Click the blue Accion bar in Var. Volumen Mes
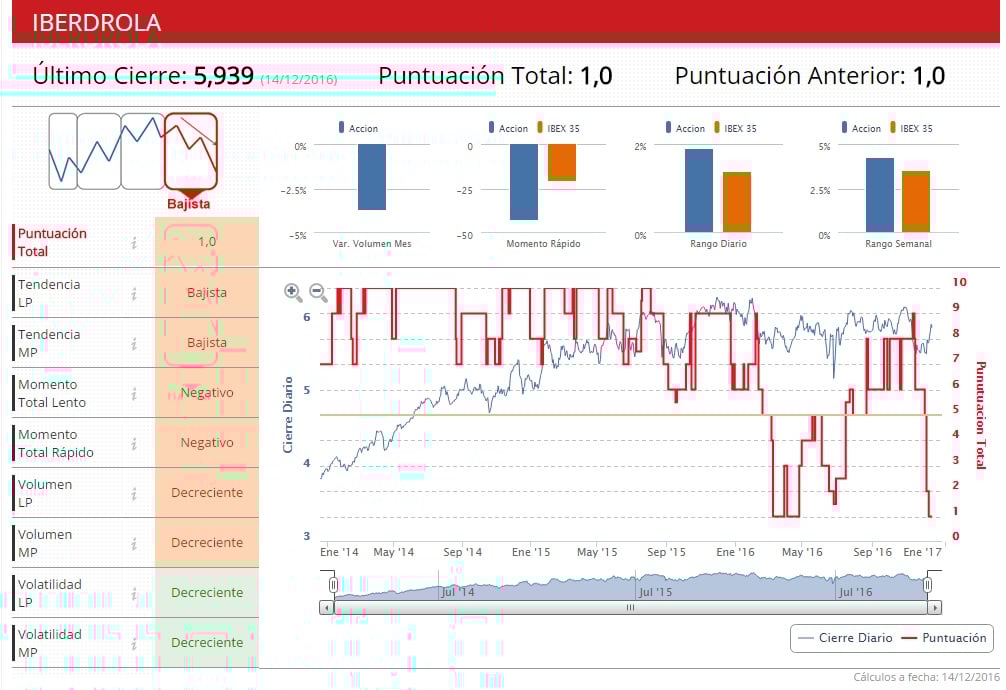The image size is (1006, 690). coord(371,177)
